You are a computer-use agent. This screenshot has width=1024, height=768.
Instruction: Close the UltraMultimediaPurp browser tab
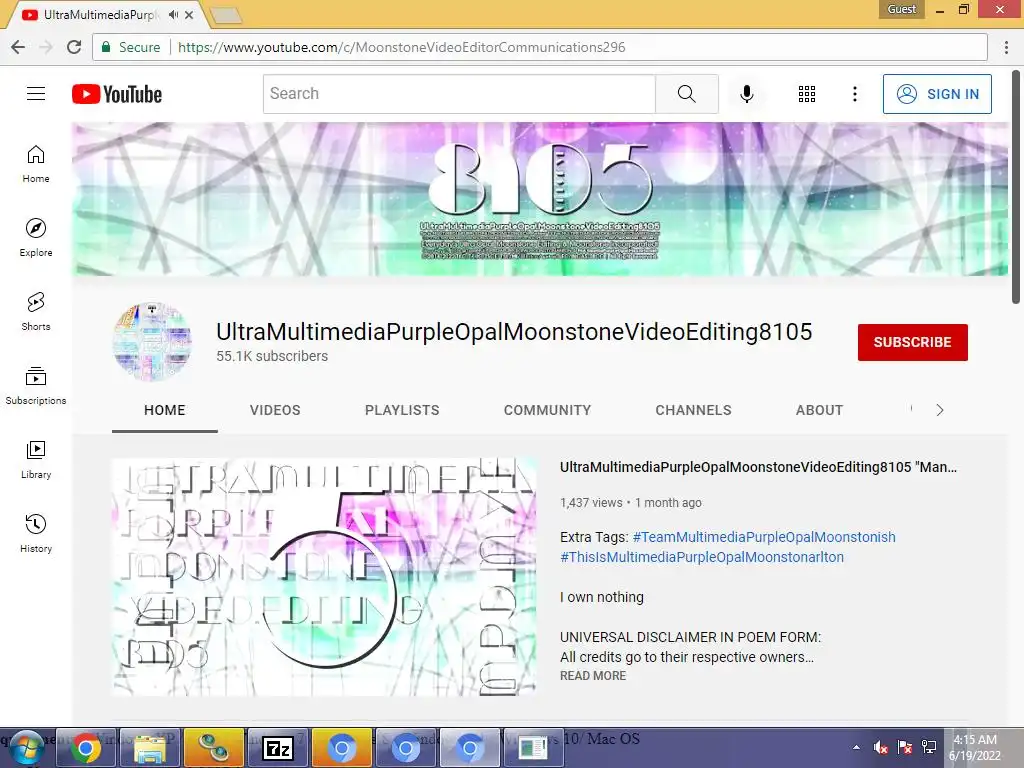coord(189,14)
